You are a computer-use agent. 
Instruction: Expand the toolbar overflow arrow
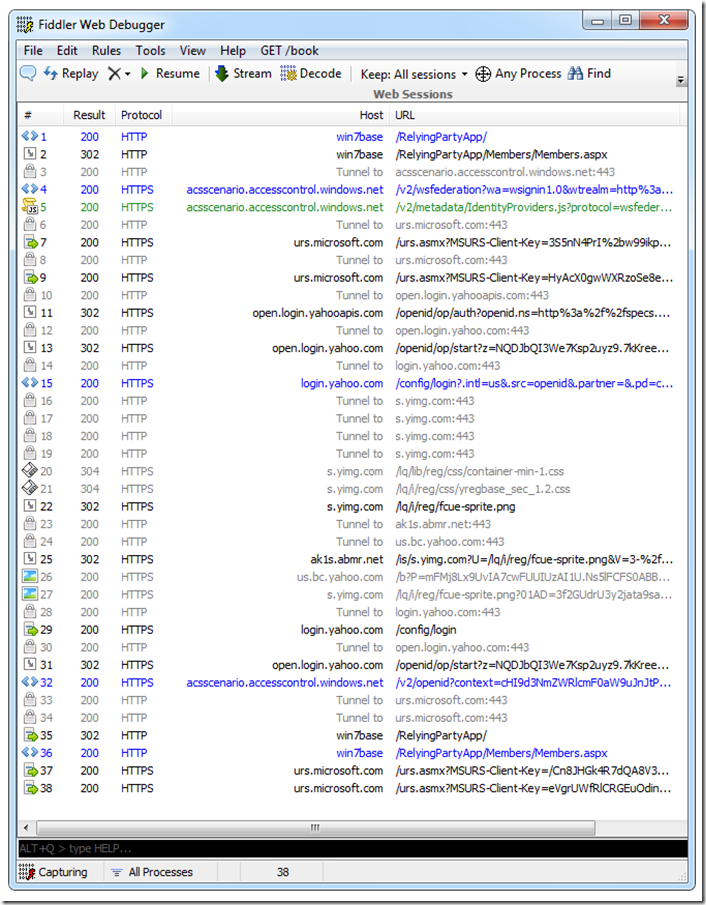tap(681, 80)
